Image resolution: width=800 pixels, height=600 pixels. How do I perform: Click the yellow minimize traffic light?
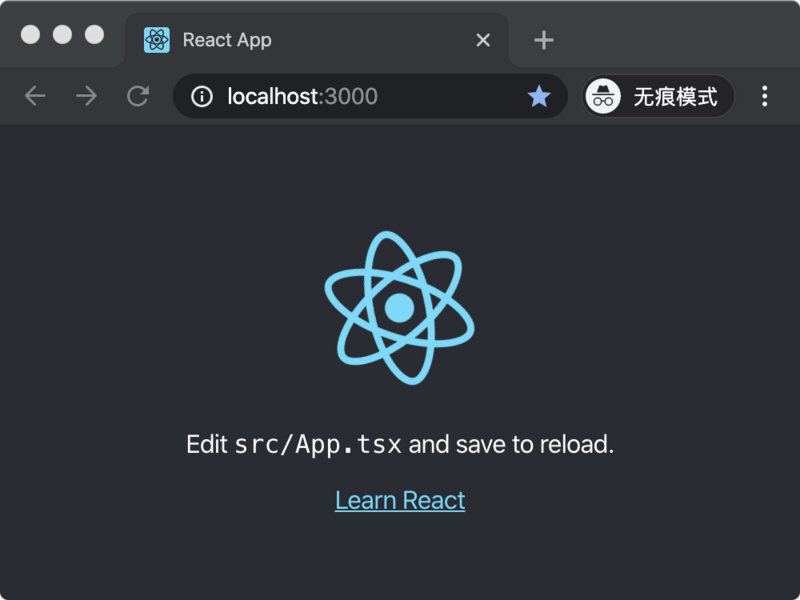click(61, 33)
